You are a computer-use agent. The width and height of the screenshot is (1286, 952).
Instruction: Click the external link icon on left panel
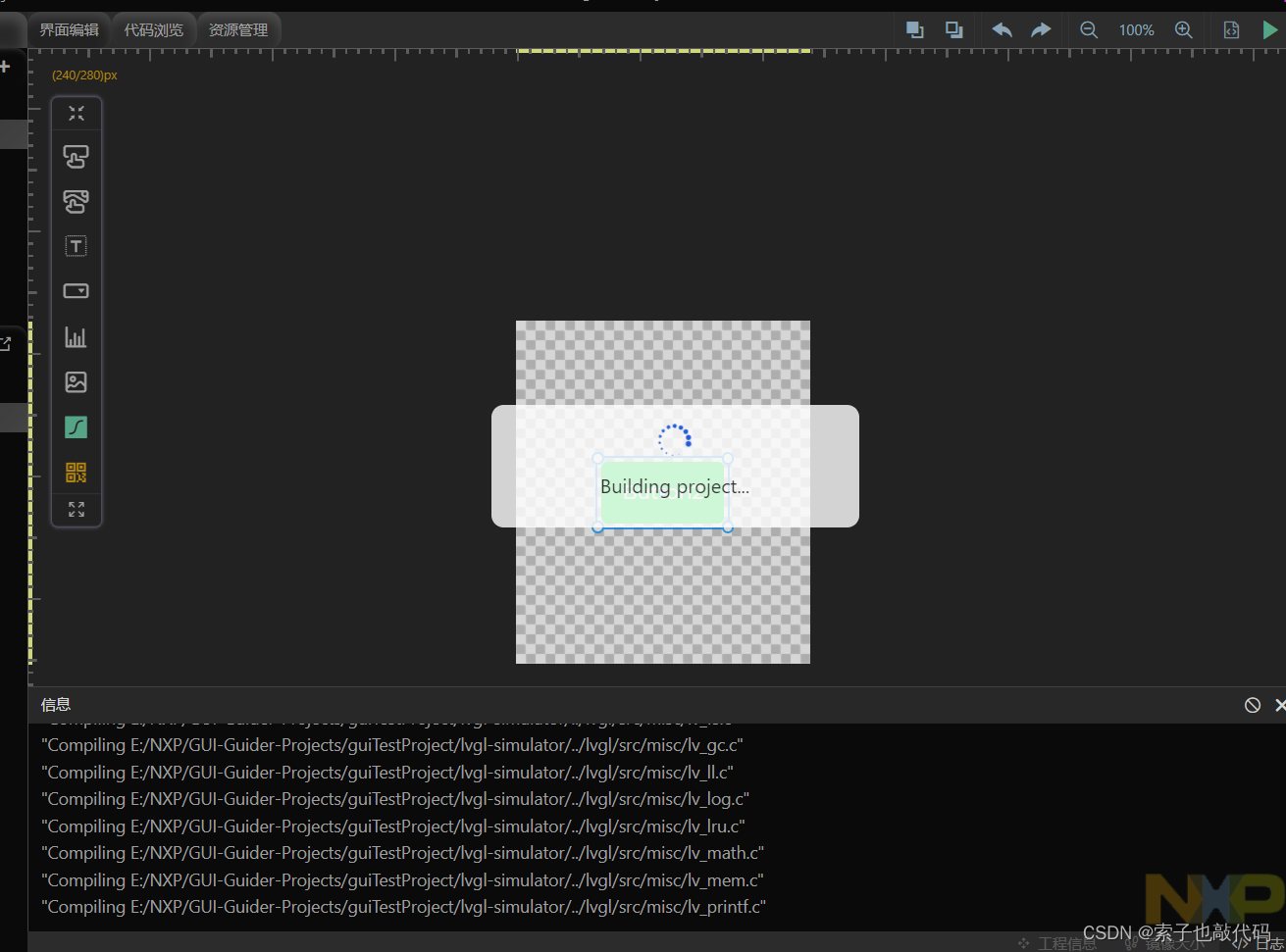coord(5,343)
